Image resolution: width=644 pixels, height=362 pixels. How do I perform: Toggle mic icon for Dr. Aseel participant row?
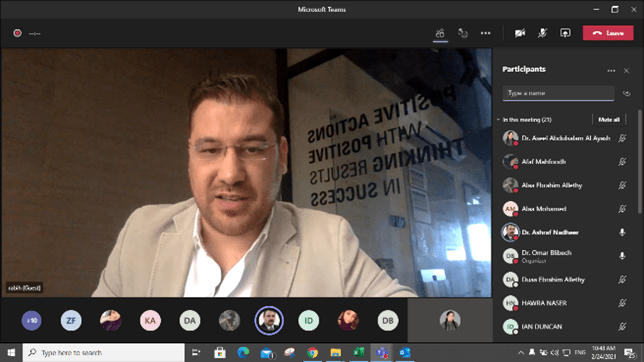coord(622,138)
